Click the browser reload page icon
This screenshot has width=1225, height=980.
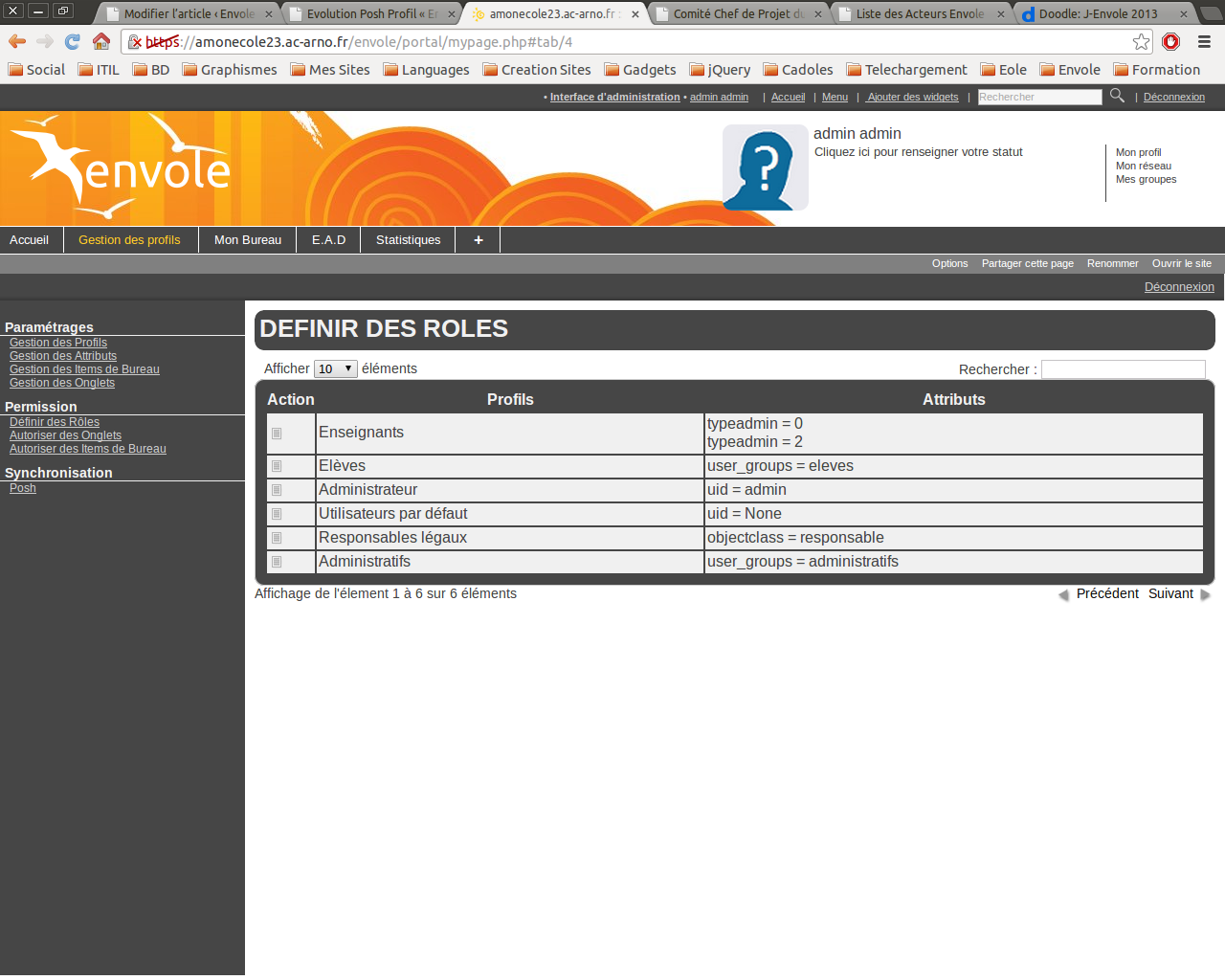(x=73, y=41)
